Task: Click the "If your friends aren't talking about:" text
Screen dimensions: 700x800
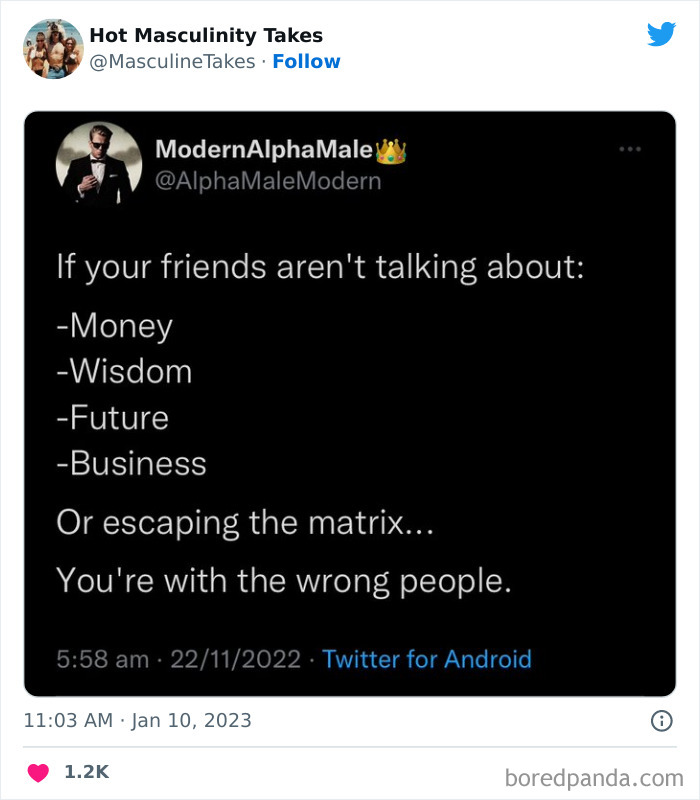Action: tap(320, 268)
